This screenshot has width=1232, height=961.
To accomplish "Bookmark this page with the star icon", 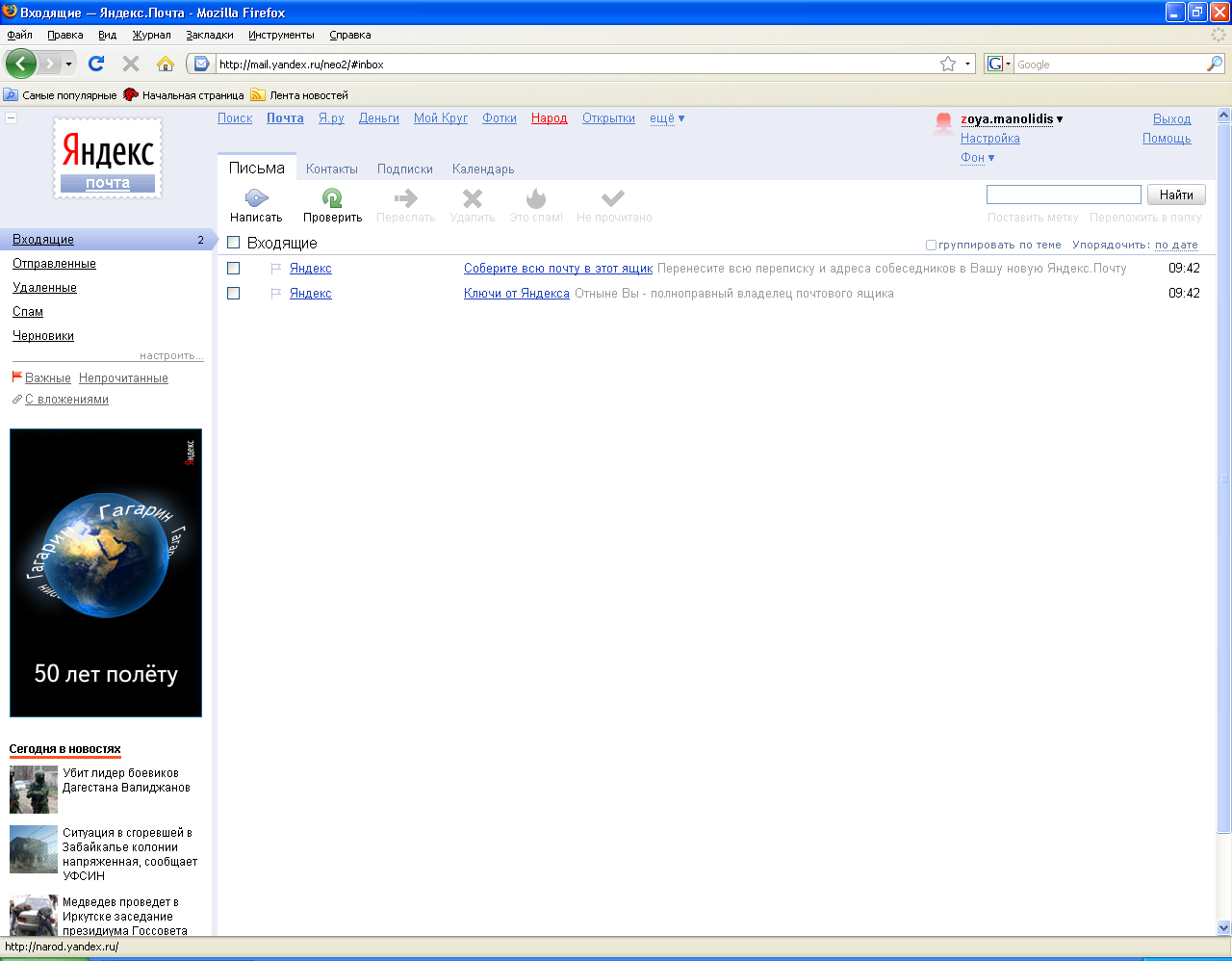I will point(948,64).
